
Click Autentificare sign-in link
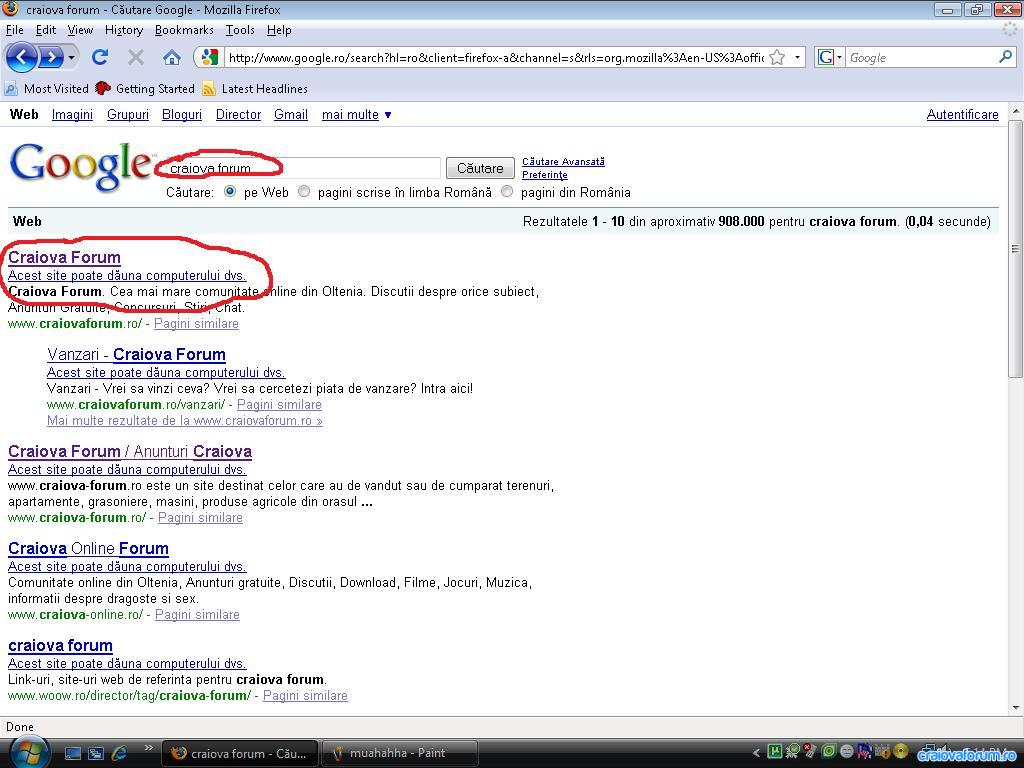coord(963,114)
